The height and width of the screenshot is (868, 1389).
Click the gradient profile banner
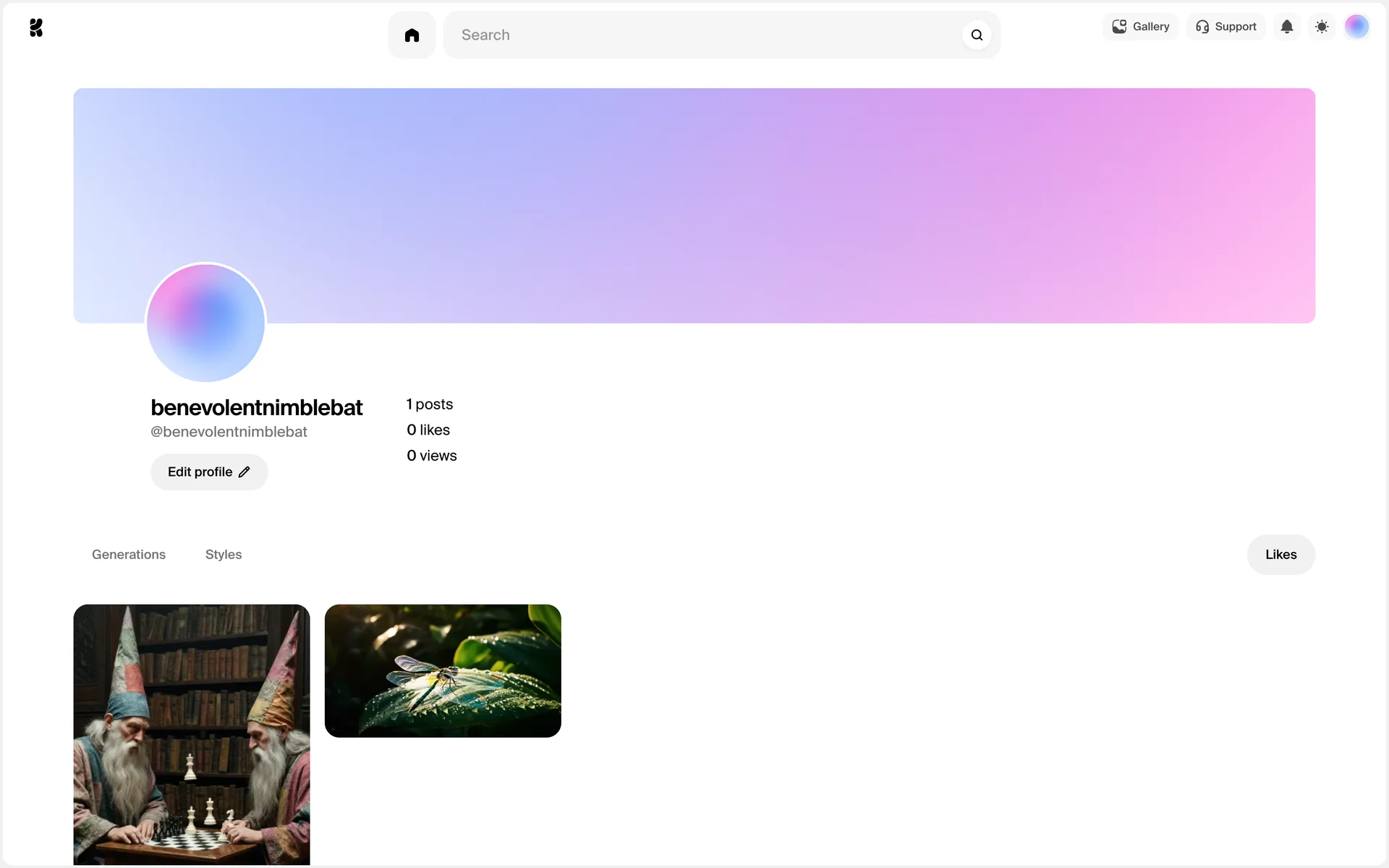pos(723,203)
